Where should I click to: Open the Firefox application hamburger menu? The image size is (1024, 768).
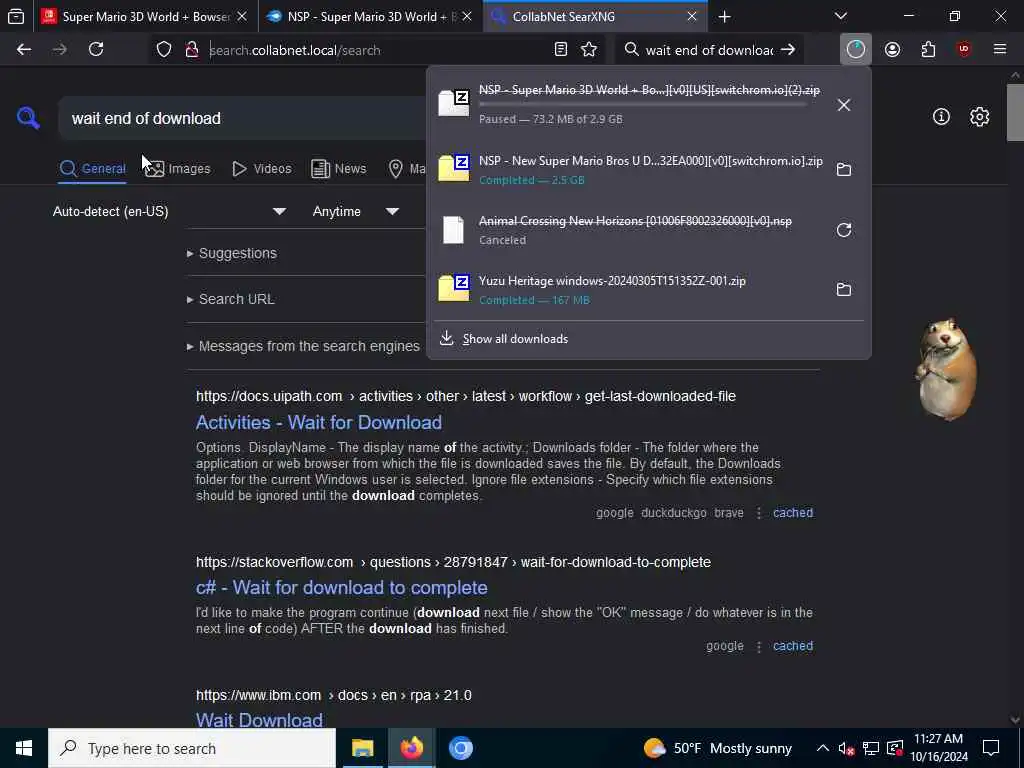pos(1000,50)
